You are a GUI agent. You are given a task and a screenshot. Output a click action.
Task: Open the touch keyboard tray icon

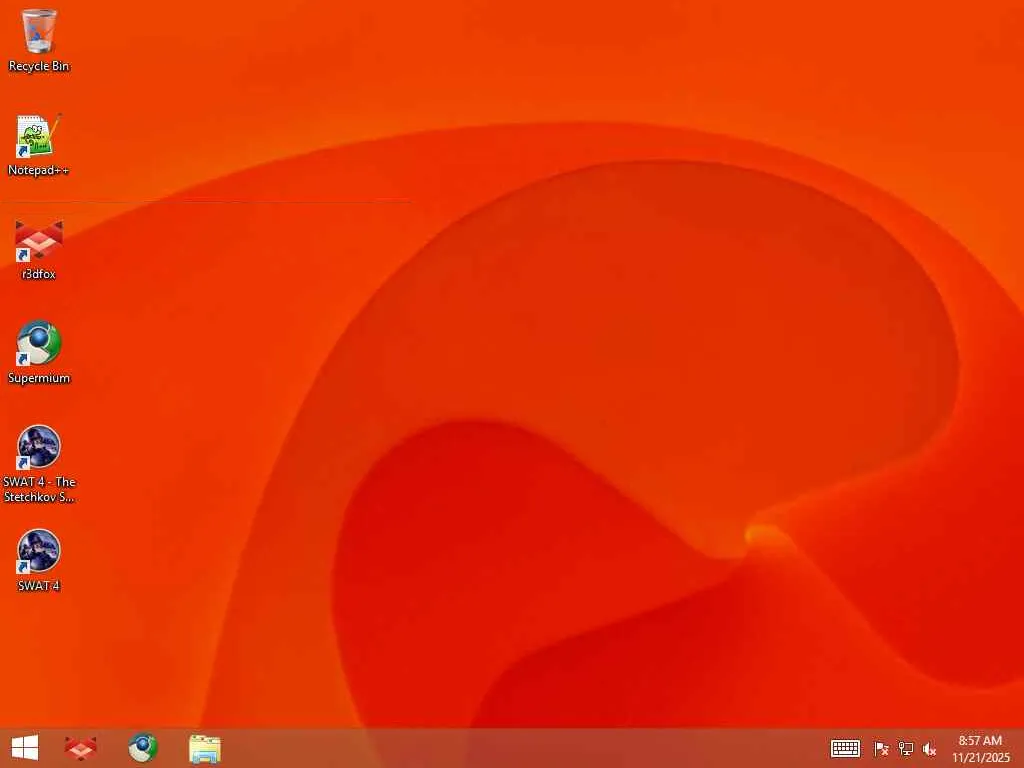point(845,748)
